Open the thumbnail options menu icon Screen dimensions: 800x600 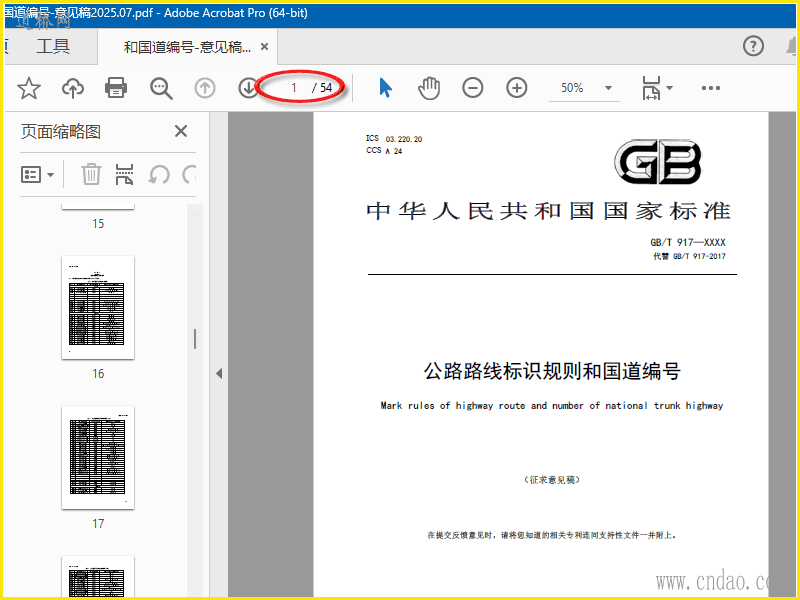pyautogui.click(x=37, y=174)
